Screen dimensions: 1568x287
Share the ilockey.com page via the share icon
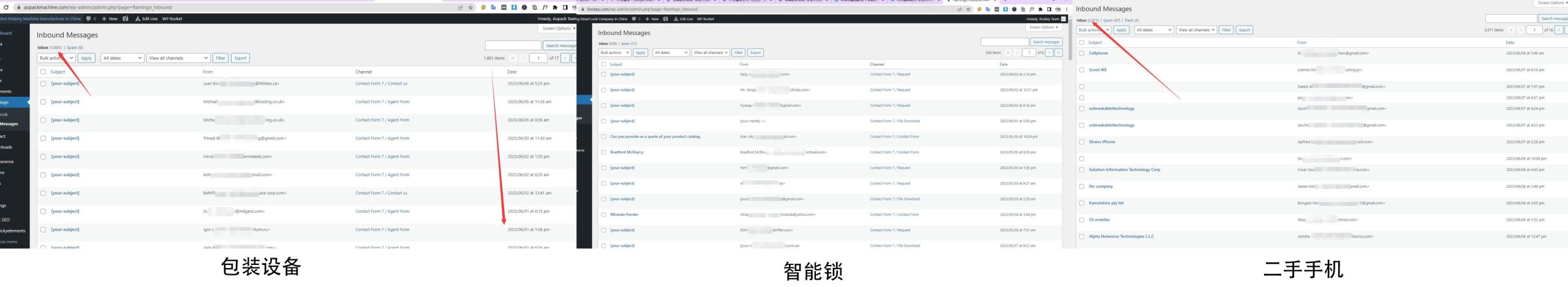click(959, 9)
